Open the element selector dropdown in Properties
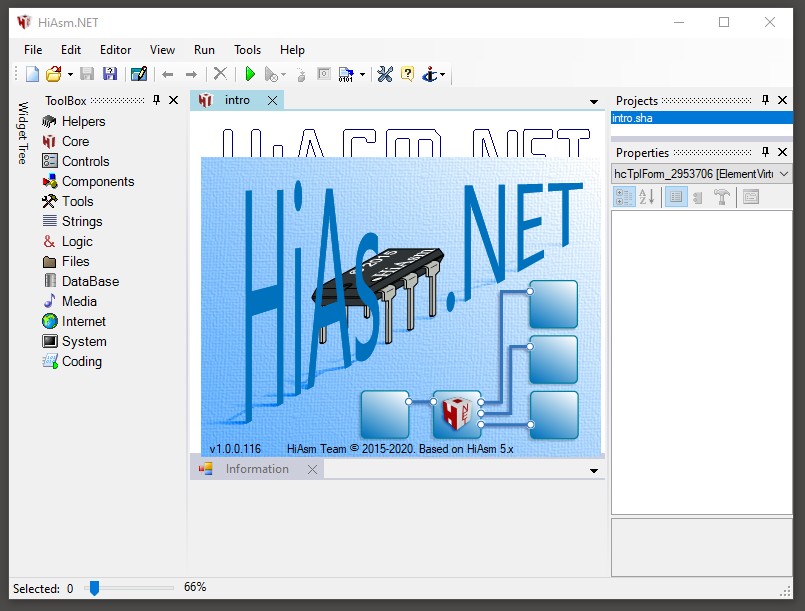The width and height of the screenshot is (805, 611). (x=783, y=174)
